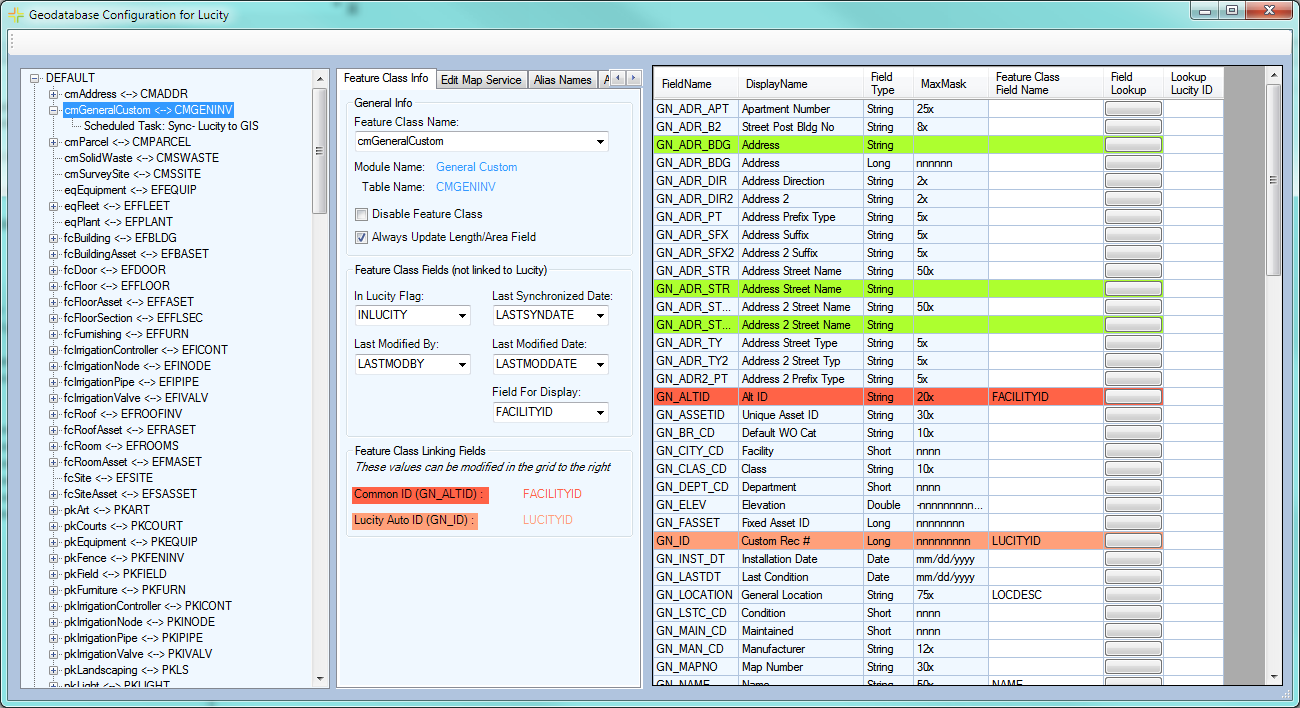Select the GN_ALTID field name cell
This screenshot has height=708, width=1300.
coord(695,397)
